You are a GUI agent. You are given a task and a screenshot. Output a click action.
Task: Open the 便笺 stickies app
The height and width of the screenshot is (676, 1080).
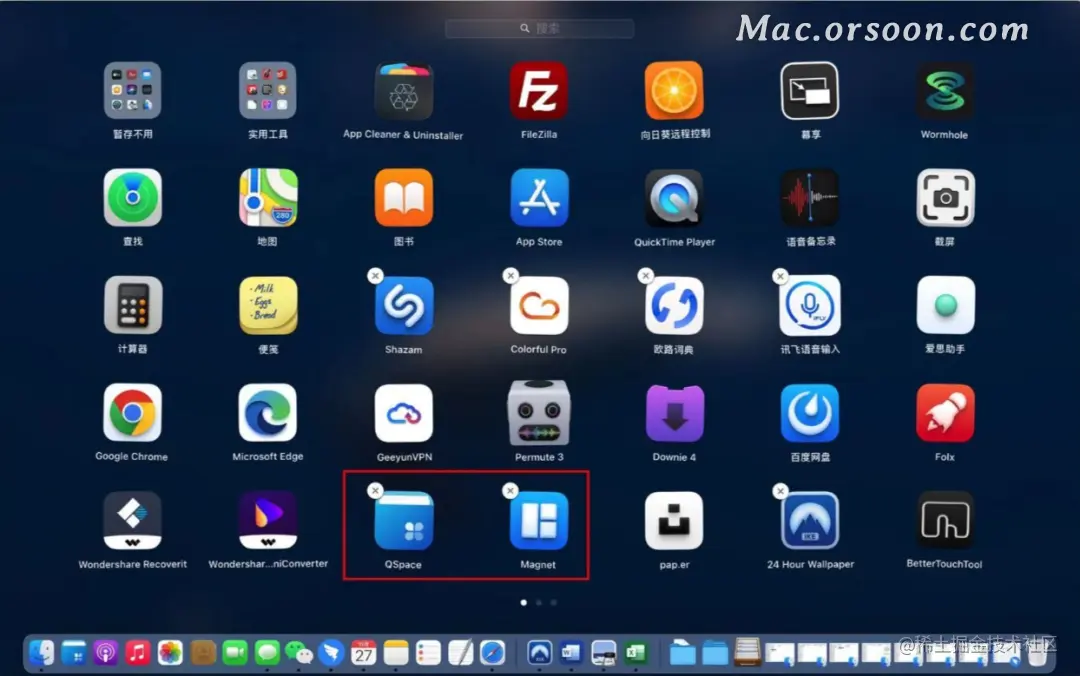click(267, 305)
